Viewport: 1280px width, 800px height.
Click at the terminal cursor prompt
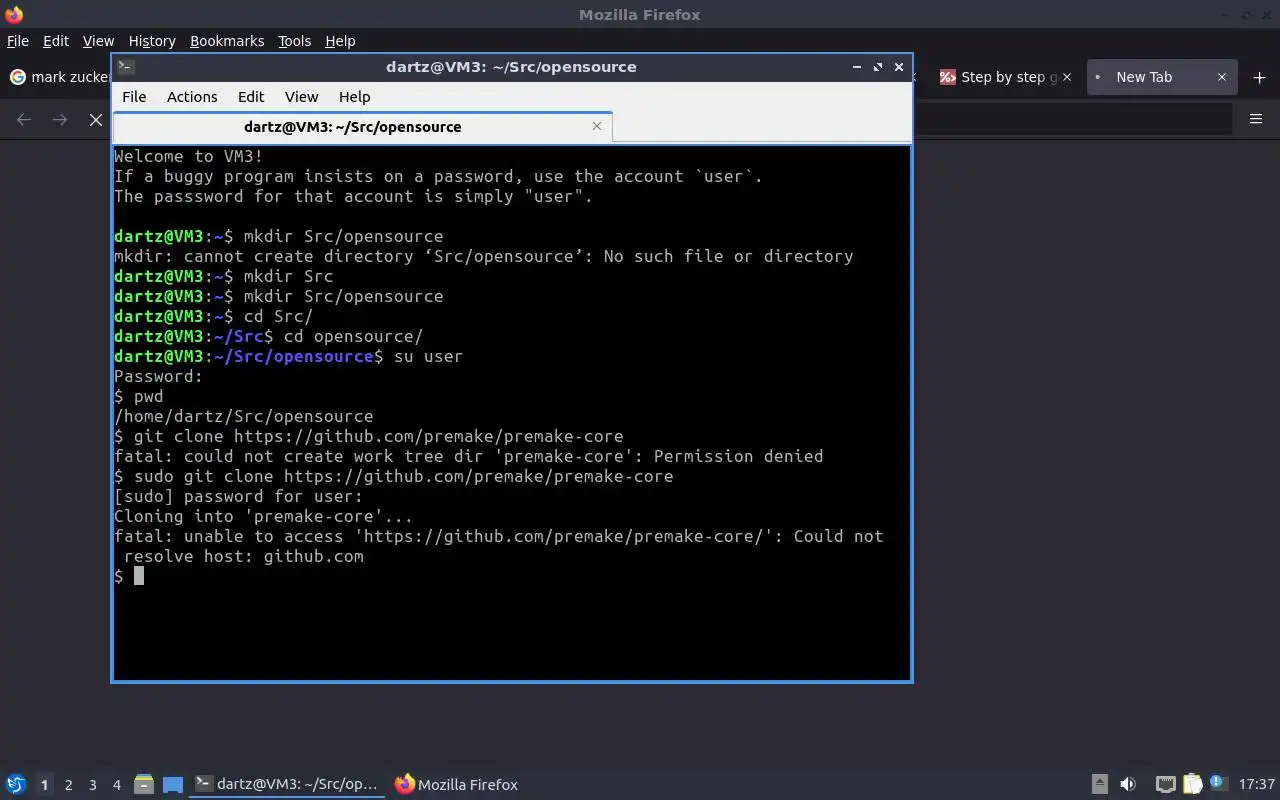click(139, 576)
